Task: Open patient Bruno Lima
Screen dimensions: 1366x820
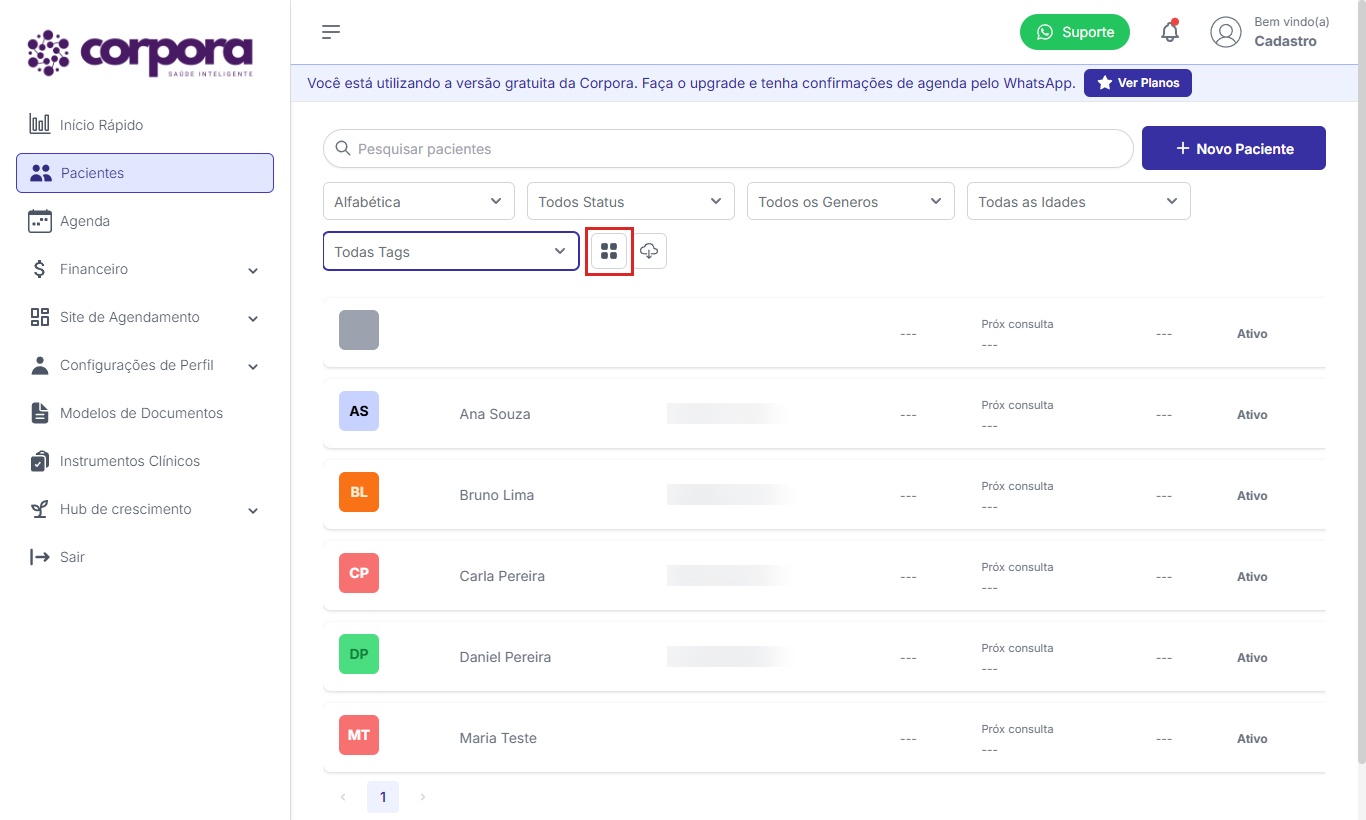Action: 497,495
